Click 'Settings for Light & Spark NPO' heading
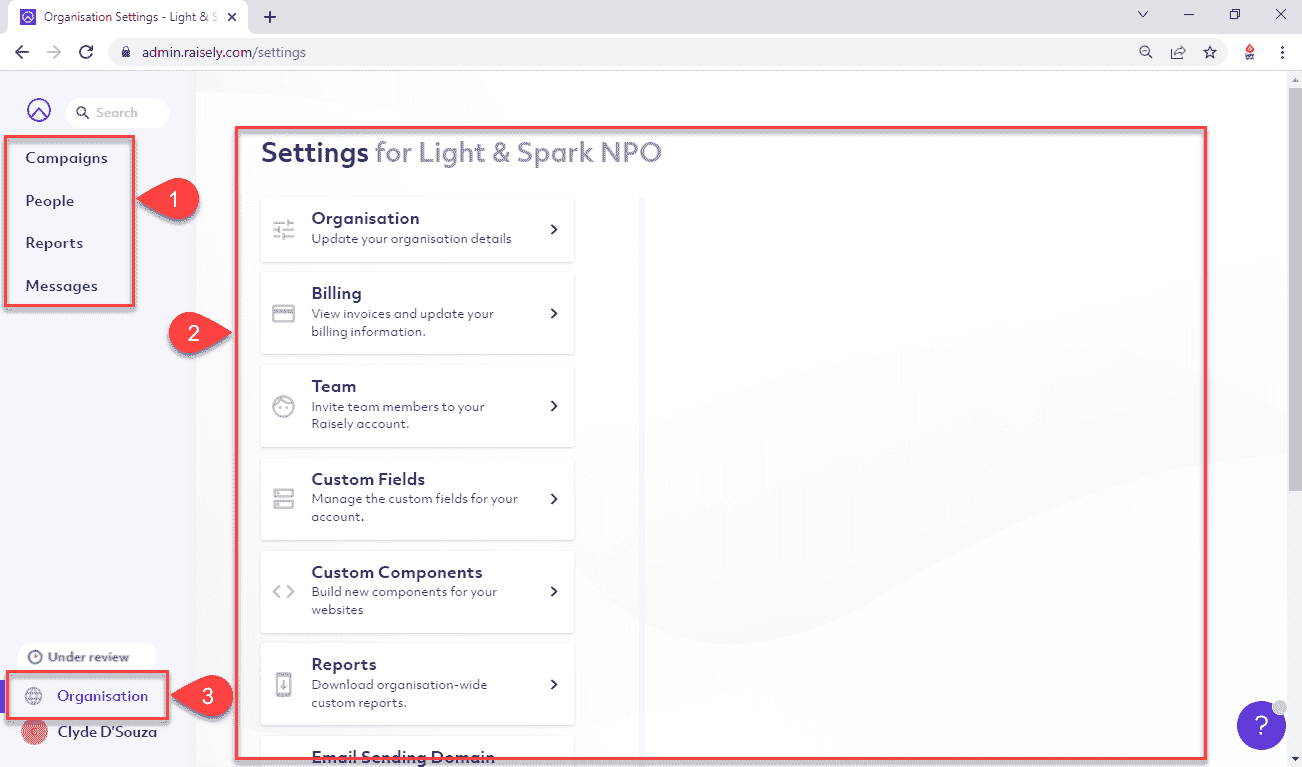Image resolution: width=1302 pixels, height=767 pixels. pyautogui.click(x=461, y=153)
